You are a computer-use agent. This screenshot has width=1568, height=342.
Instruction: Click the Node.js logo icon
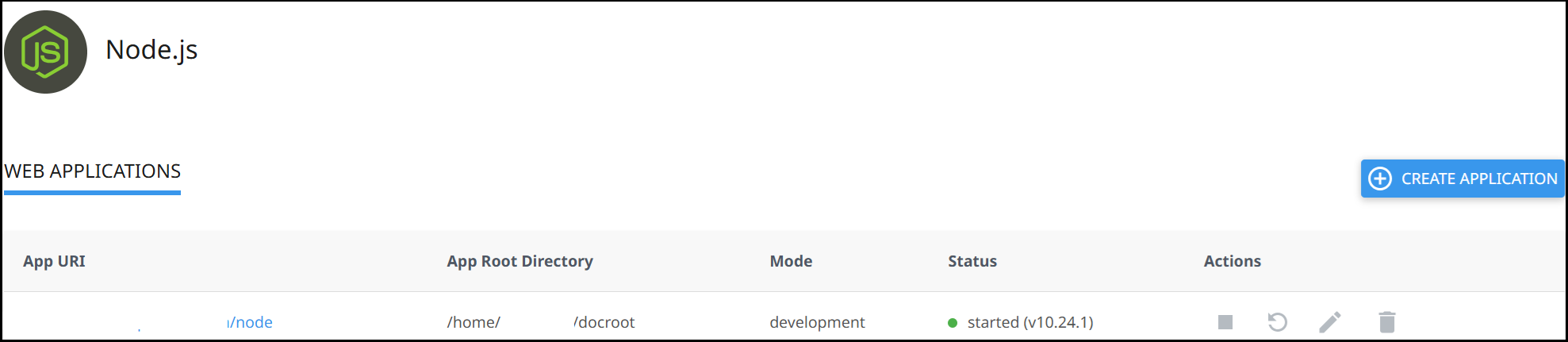(x=45, y=52)
